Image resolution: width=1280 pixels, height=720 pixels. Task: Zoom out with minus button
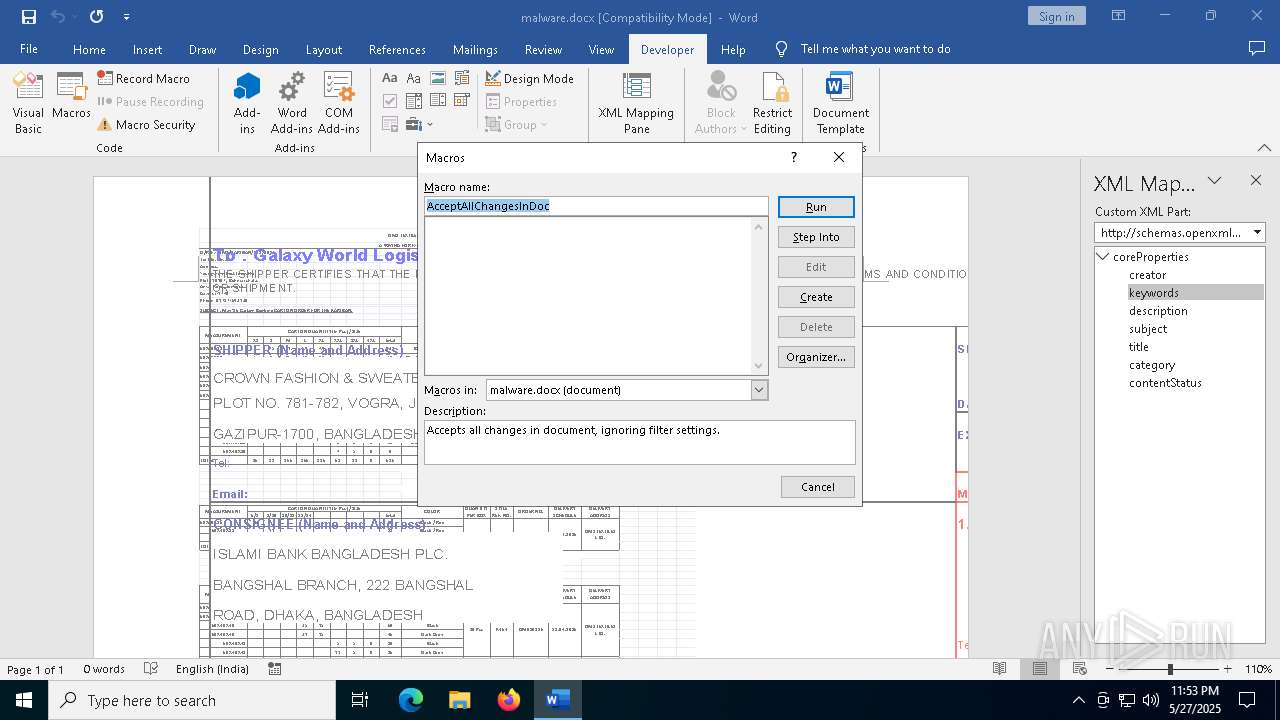(1110, 669)
